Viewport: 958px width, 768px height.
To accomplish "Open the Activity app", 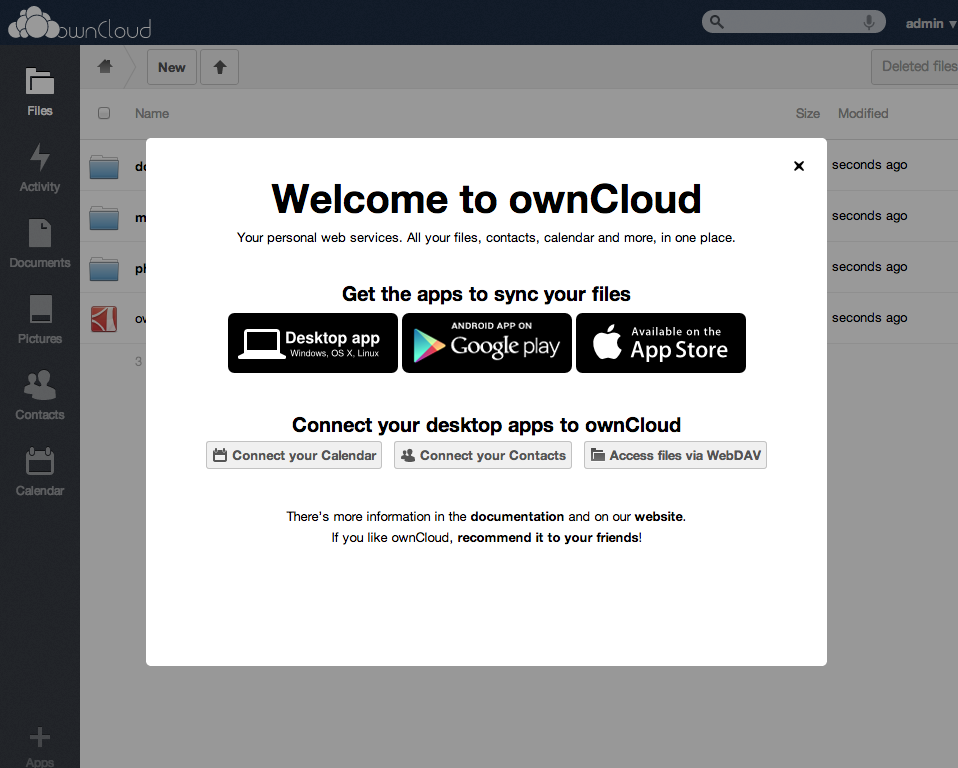I will [40, 168].
